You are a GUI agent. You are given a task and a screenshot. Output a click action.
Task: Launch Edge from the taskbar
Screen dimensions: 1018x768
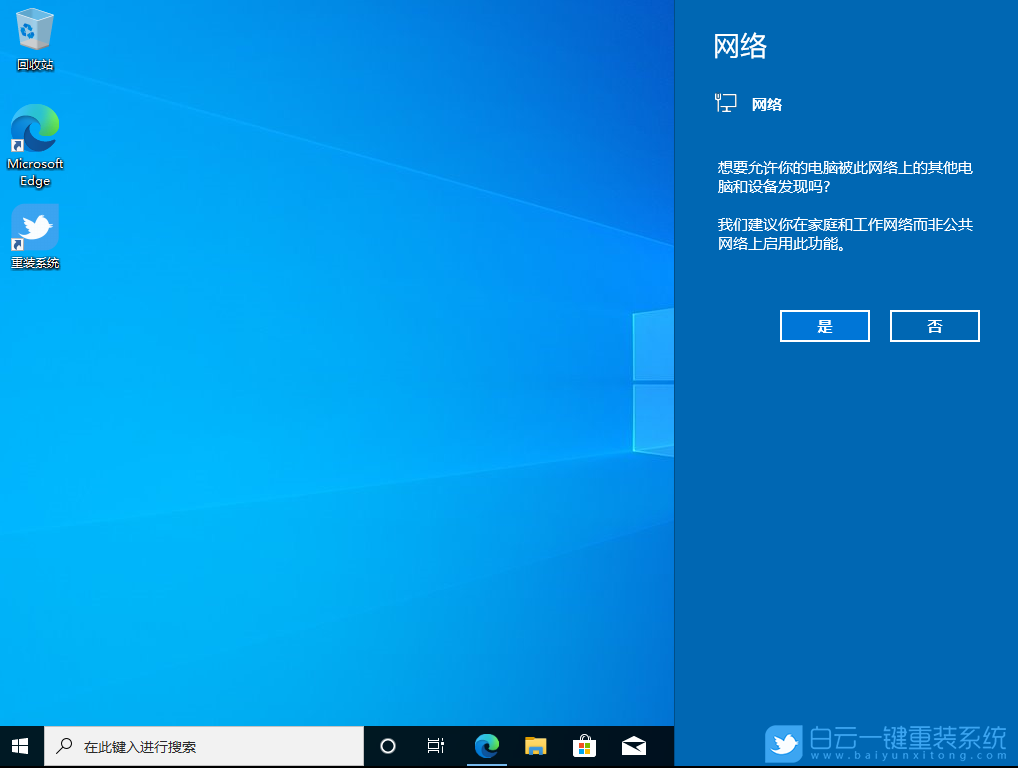(486, 745)
